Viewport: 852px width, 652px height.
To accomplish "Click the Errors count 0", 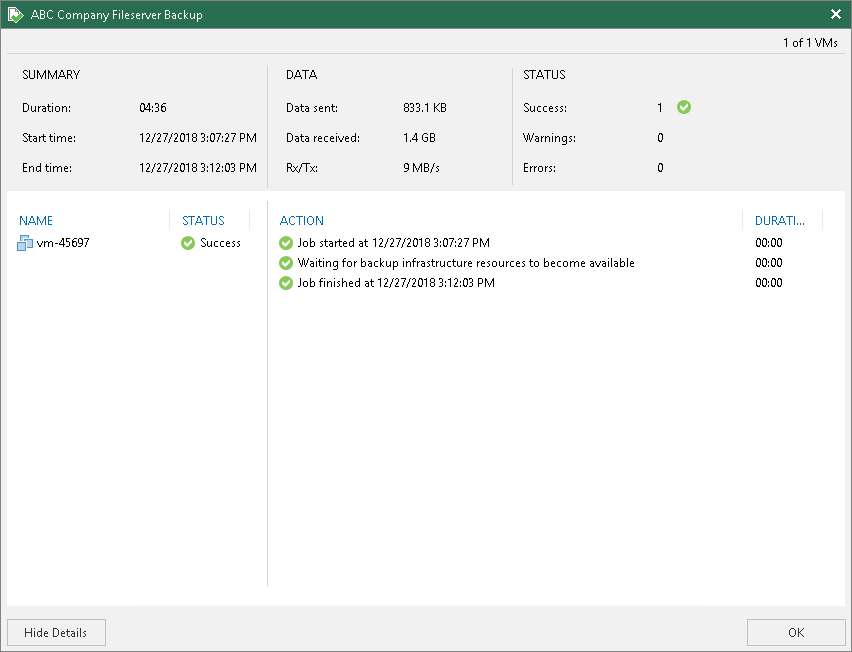I will [660, 168].
